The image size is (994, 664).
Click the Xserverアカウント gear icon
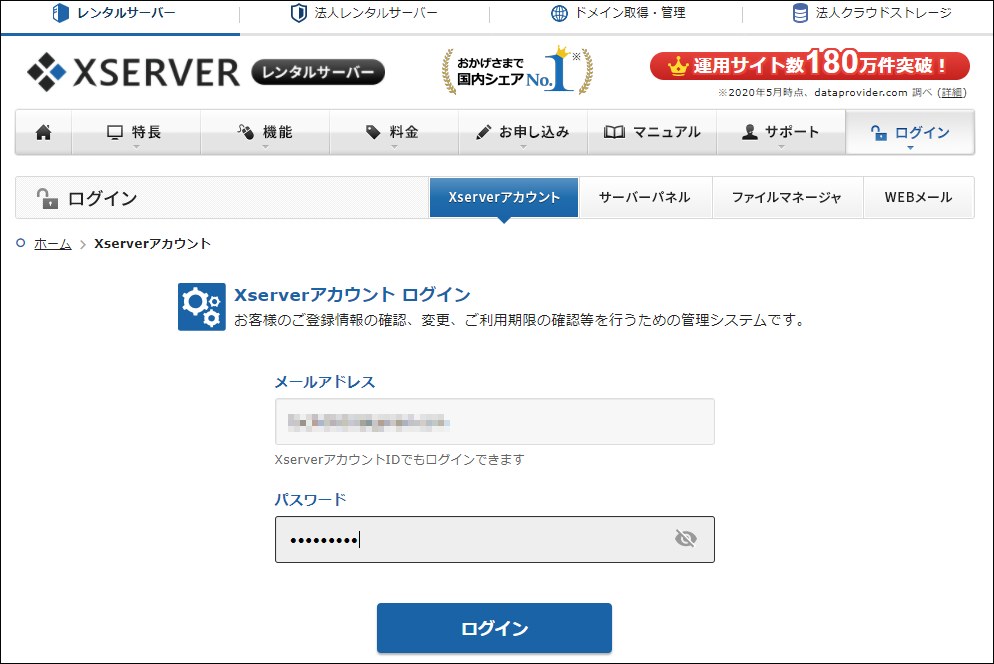(x=202, y=307)
